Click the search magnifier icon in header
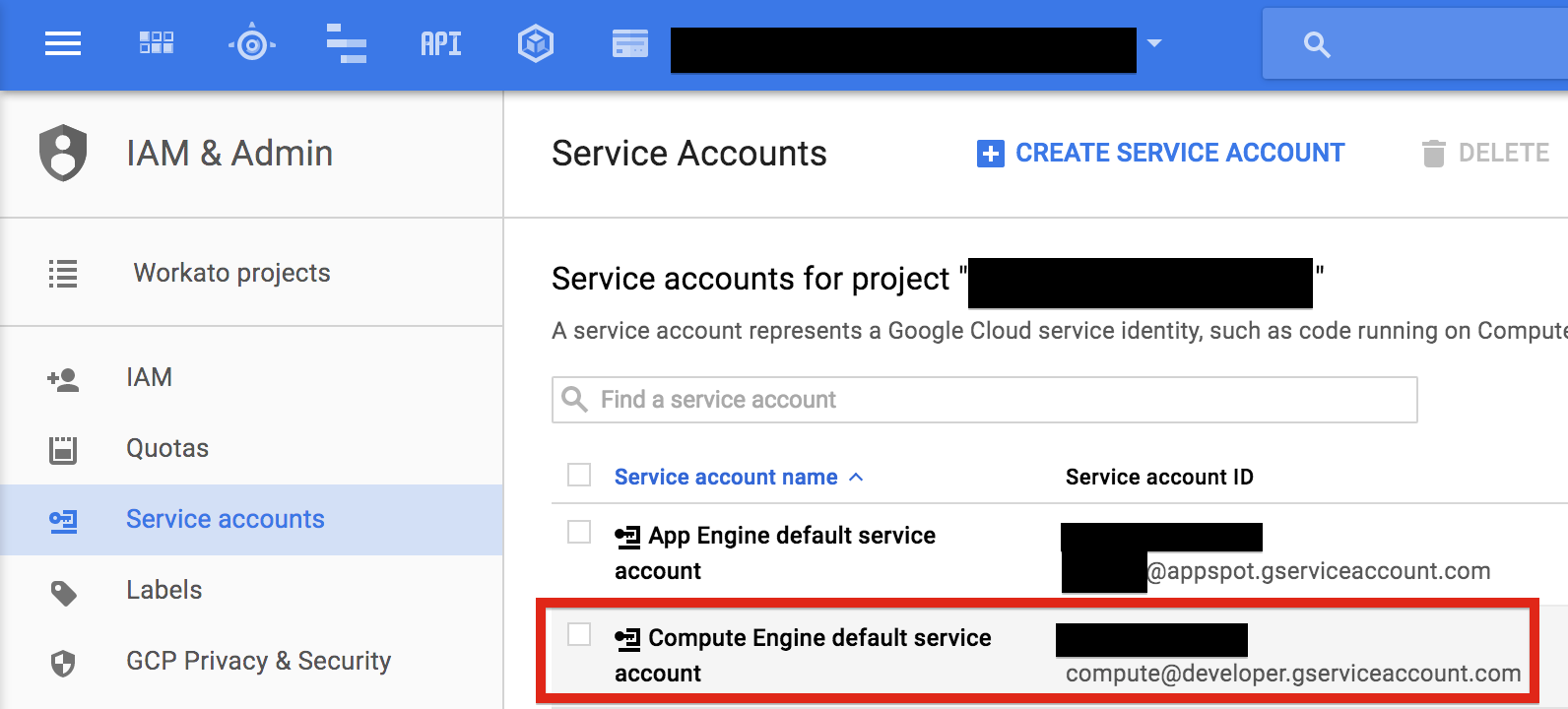The height and width of the screenshot is (709, 1568). 1317,44
